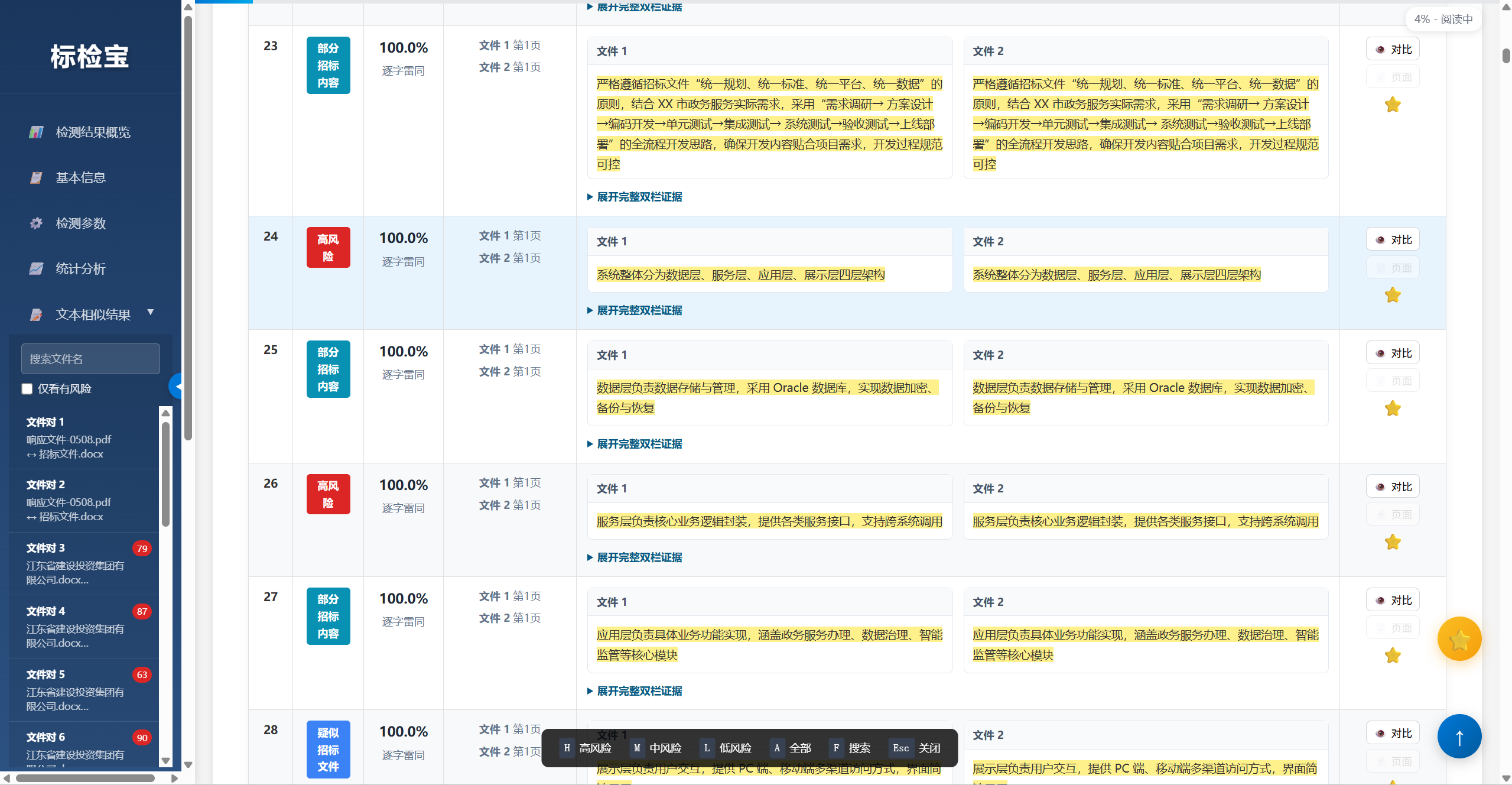Star row 24 as favorite
1512x785 pixels.
(1393, 295)
